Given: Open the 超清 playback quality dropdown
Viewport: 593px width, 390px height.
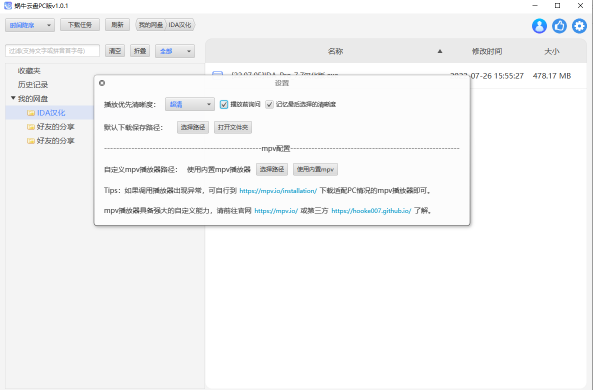Looking at the screenshot, I should (x=190, y=104).
